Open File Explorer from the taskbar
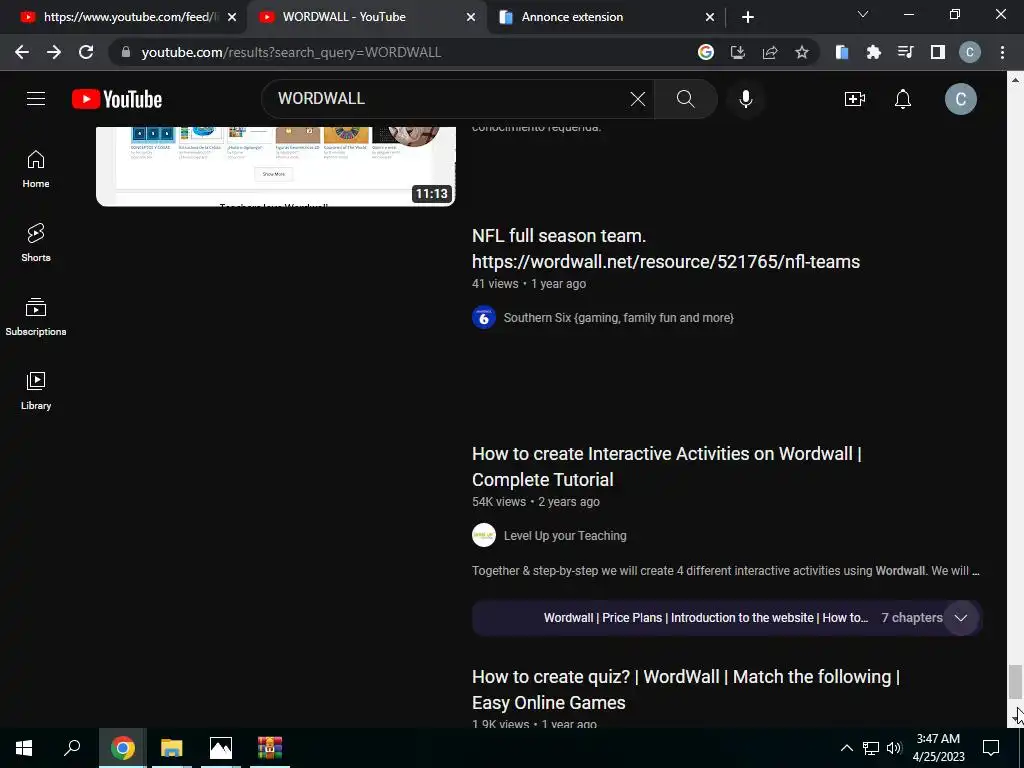Viewport: 1024px width, 768px height. pyautogui.click(x=172, y=748)
